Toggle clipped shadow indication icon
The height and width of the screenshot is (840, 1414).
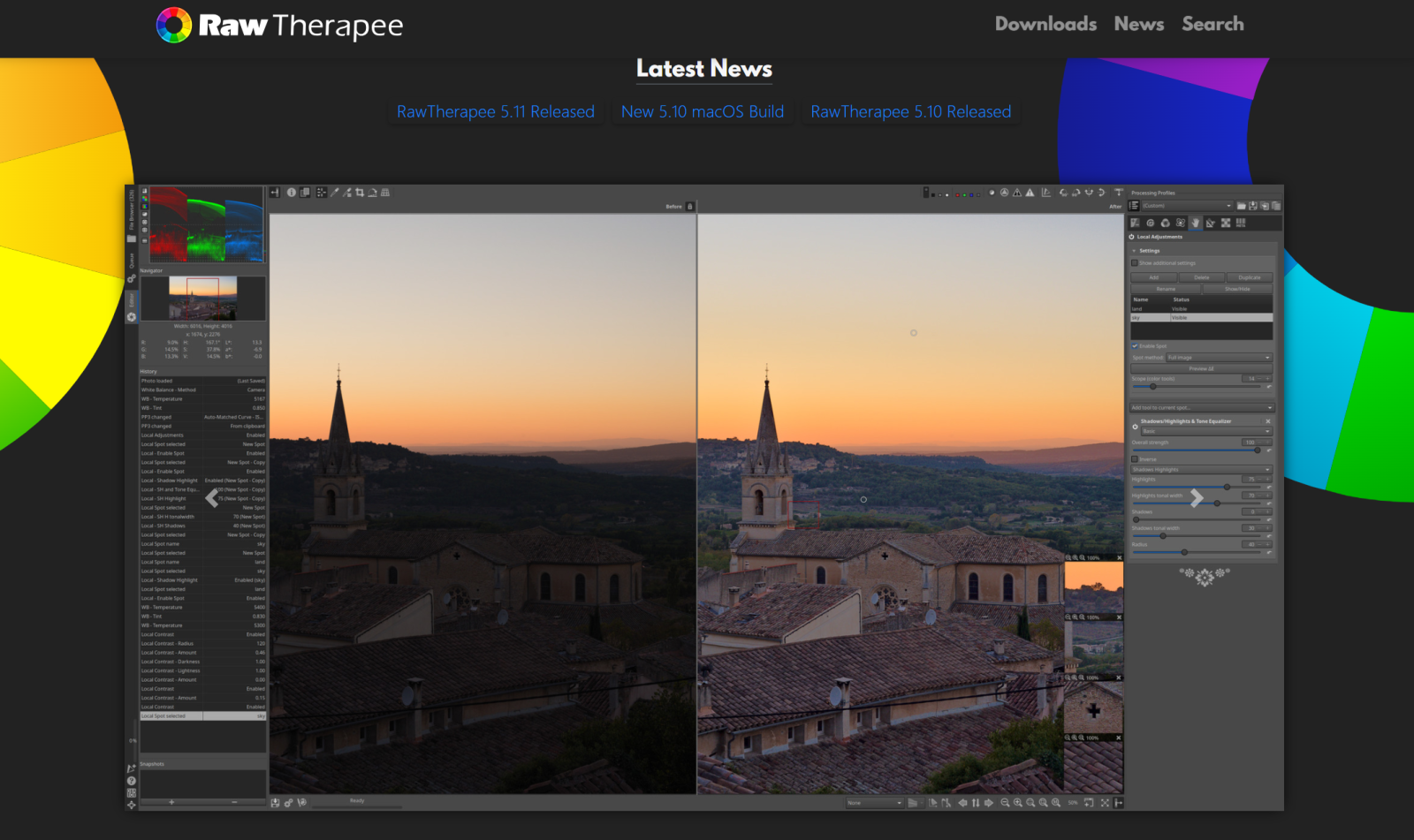coord(1017,193)
